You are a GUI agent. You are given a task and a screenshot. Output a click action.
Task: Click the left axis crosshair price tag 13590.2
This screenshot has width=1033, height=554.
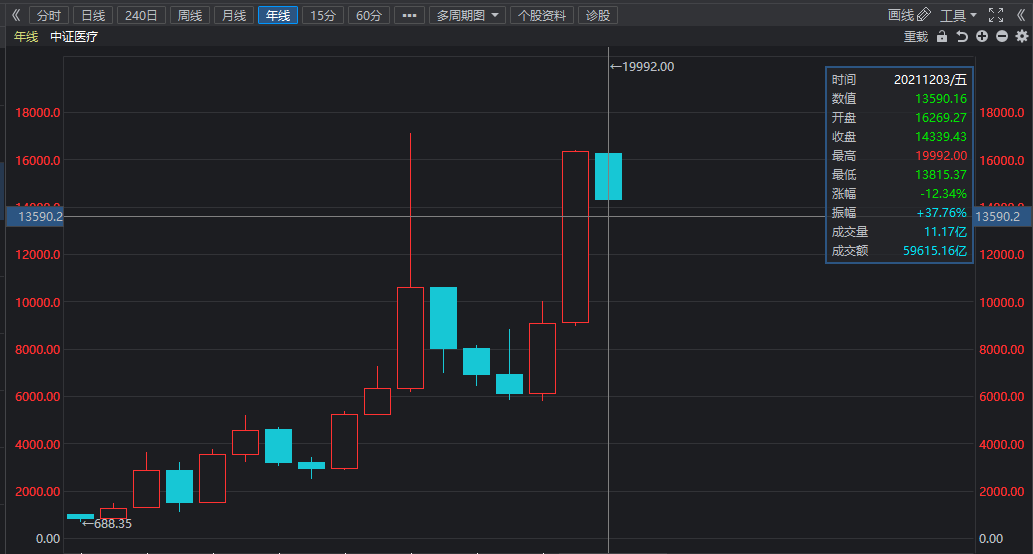click(x=35, y=217)
